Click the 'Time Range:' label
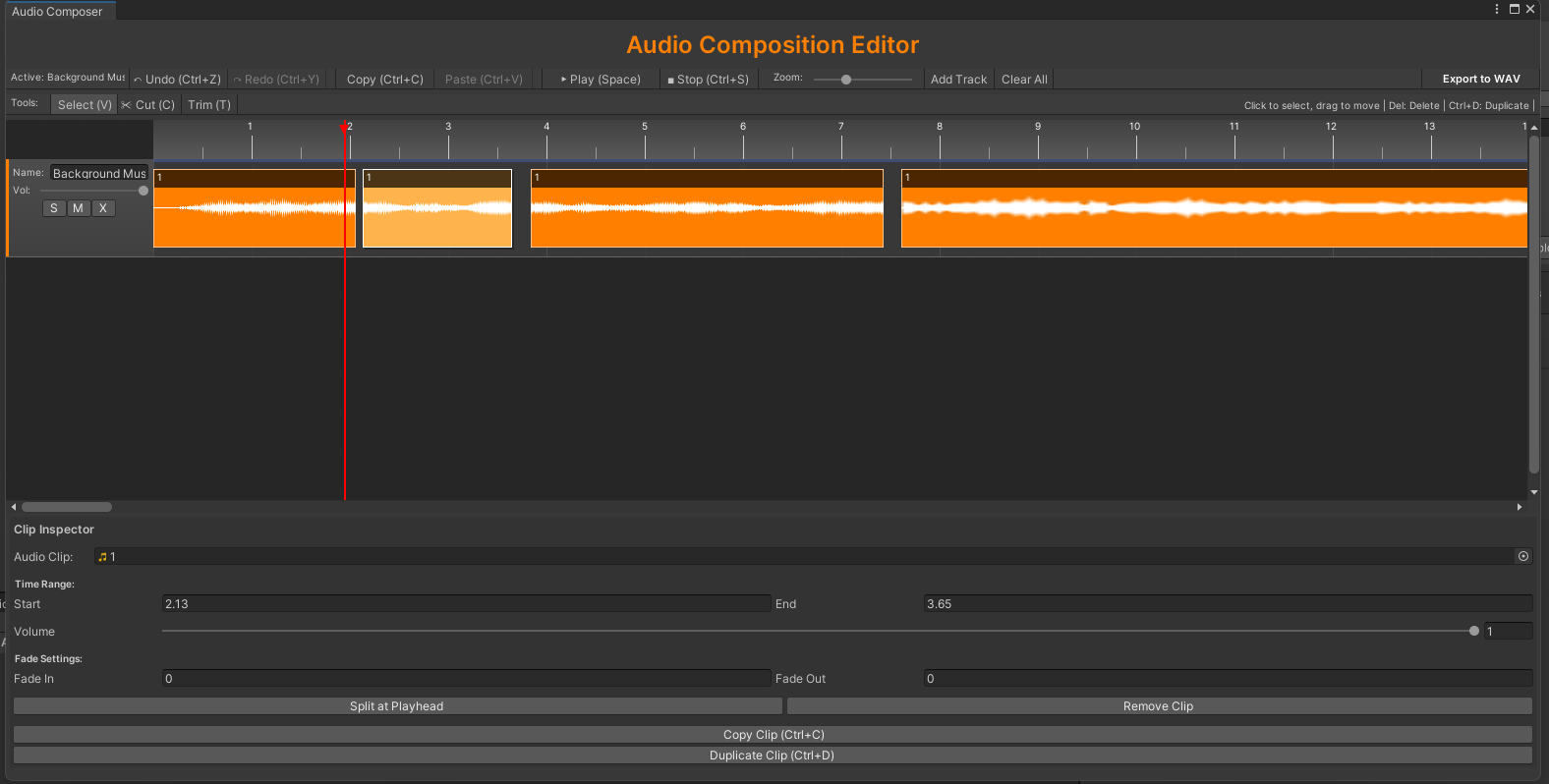The height and width of the screenshot is (784, 1549). (x=44, y=585)
